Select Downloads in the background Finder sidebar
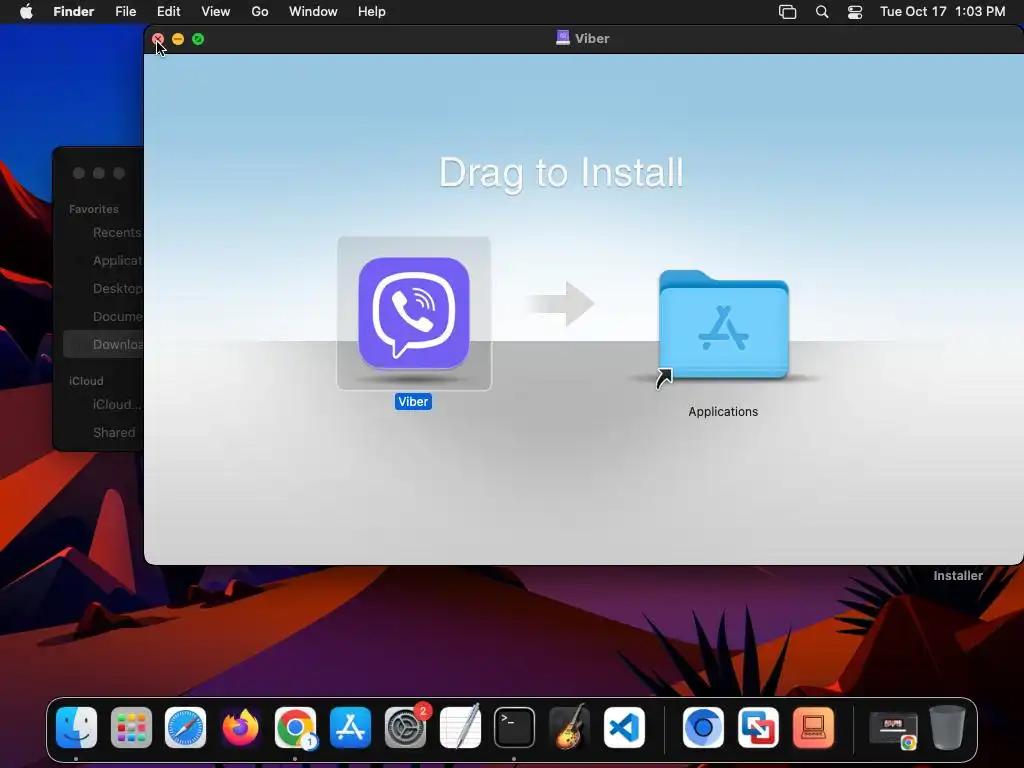The image size is (1024, 768). [x=104, y=344]
